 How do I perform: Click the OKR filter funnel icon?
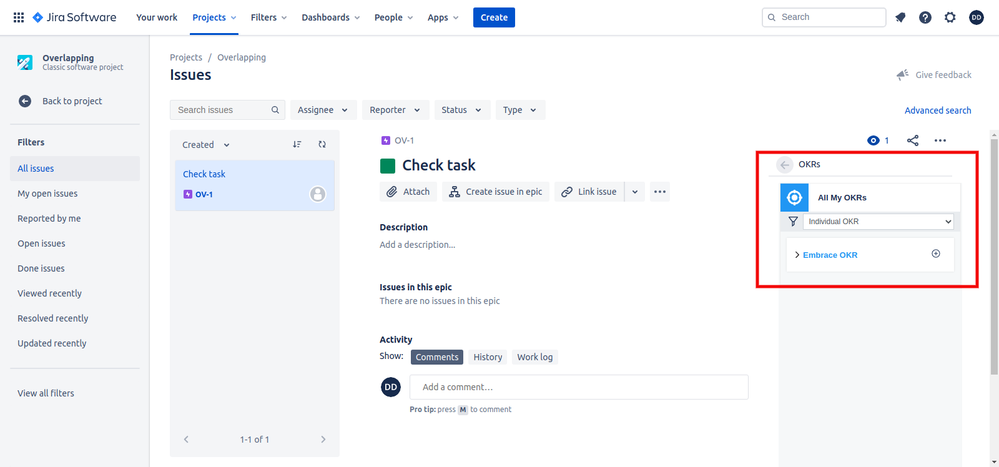792,222
